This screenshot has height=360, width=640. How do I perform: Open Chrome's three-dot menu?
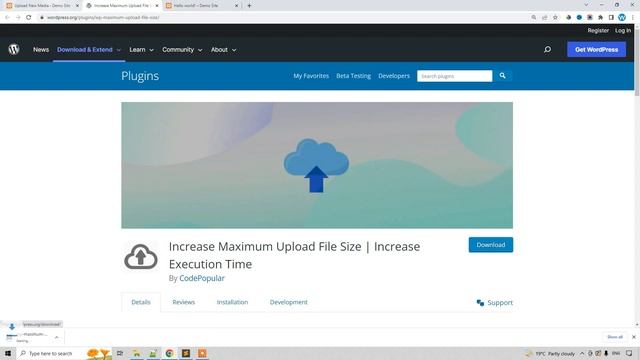pyautogui.click(x=633, y=18)
